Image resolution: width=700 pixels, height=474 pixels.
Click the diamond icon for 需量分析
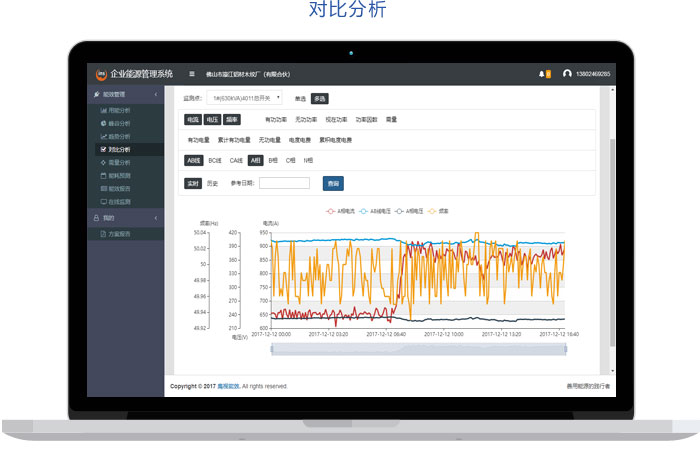pos(104,162)
